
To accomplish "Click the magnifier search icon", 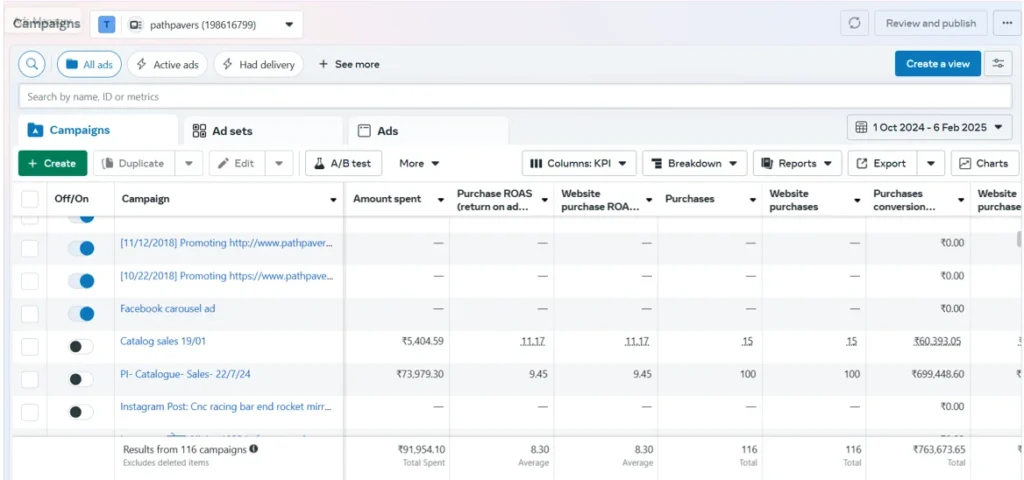I will 31,64.
